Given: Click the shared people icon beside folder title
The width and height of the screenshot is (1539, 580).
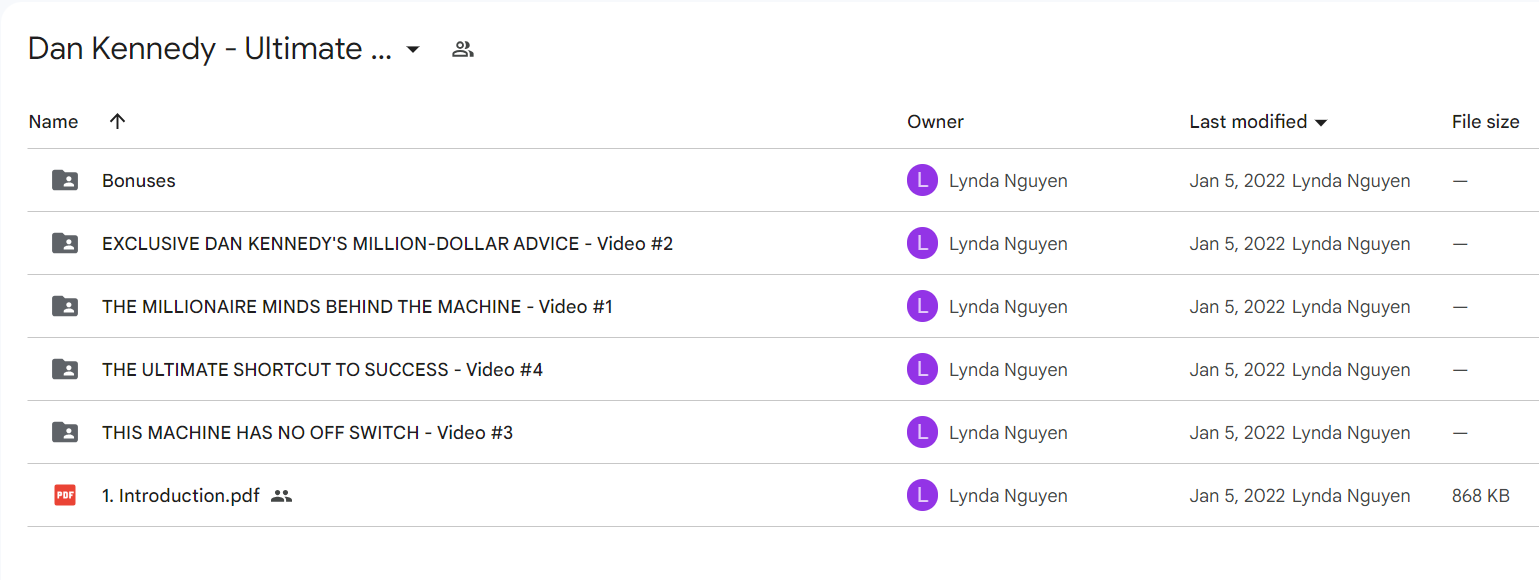Looking at the screenshot, I should click(462, 49).
